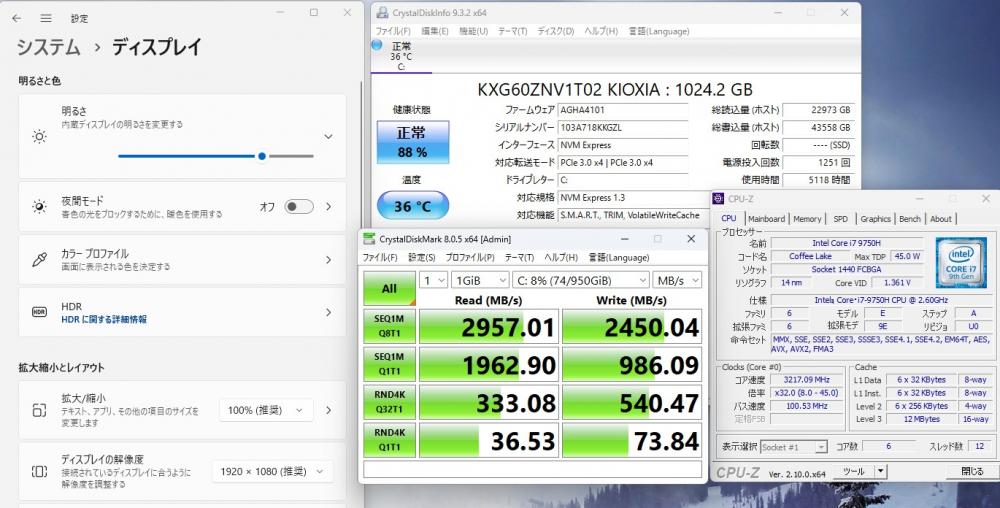Click the 73.84 write result cell
Viewport: 1000px width, 508px height.
click(x=632, y=440)
